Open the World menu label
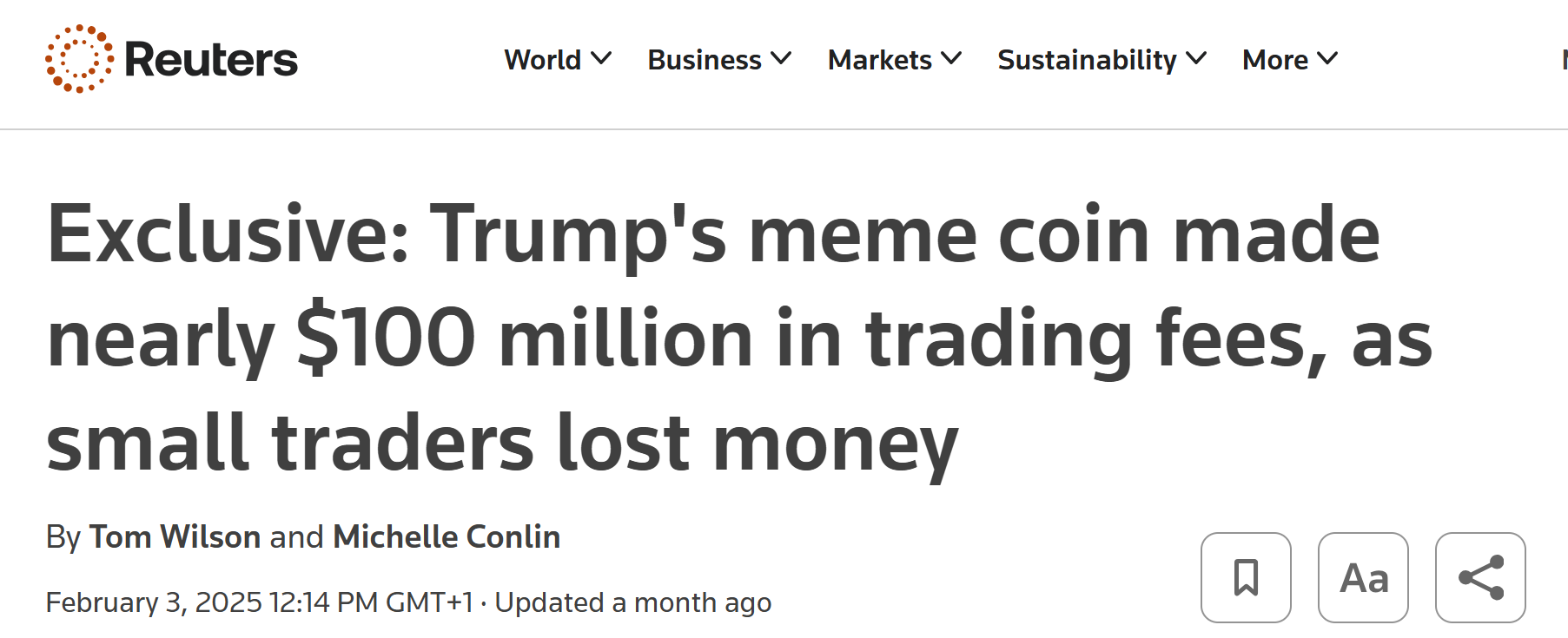 tap(543, 60)
